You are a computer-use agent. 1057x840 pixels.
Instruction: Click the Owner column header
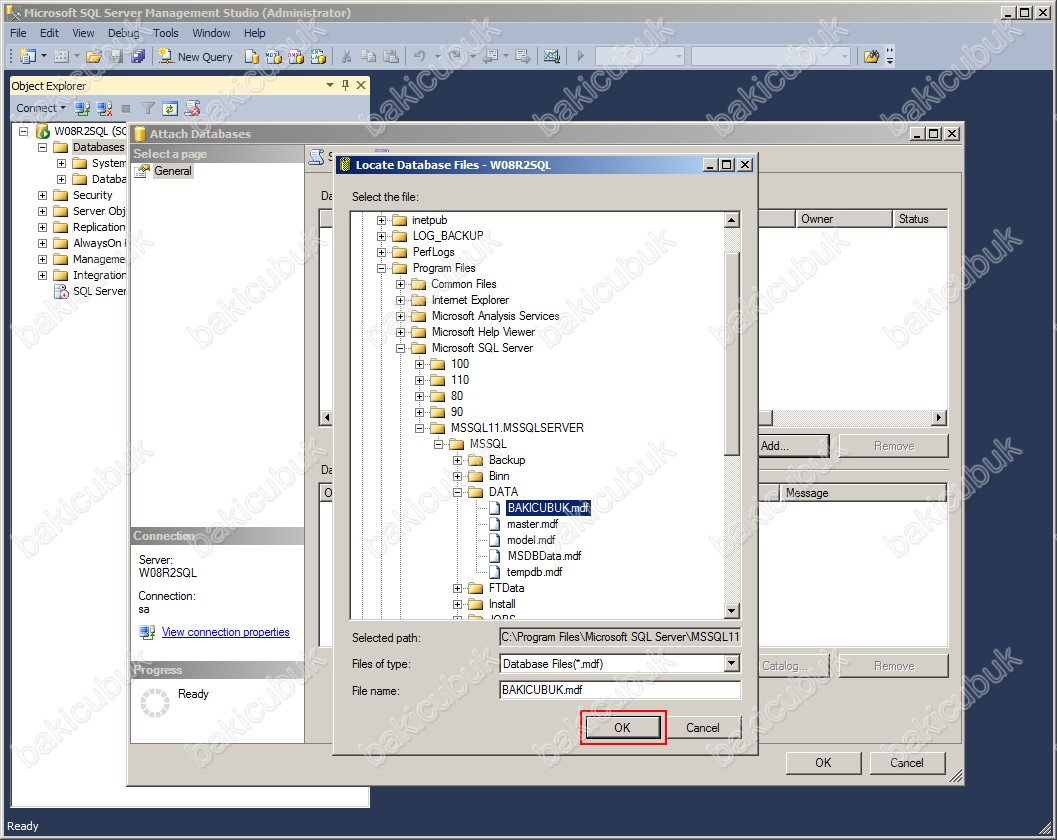click(844, 219)
